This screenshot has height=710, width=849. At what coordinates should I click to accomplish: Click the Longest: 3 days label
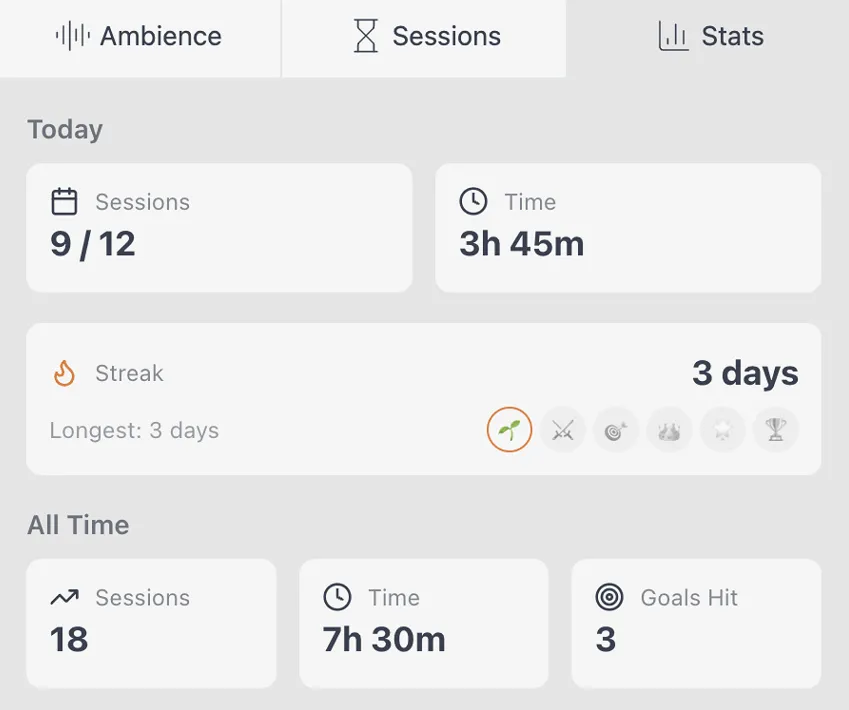click(x=134, y=430)
